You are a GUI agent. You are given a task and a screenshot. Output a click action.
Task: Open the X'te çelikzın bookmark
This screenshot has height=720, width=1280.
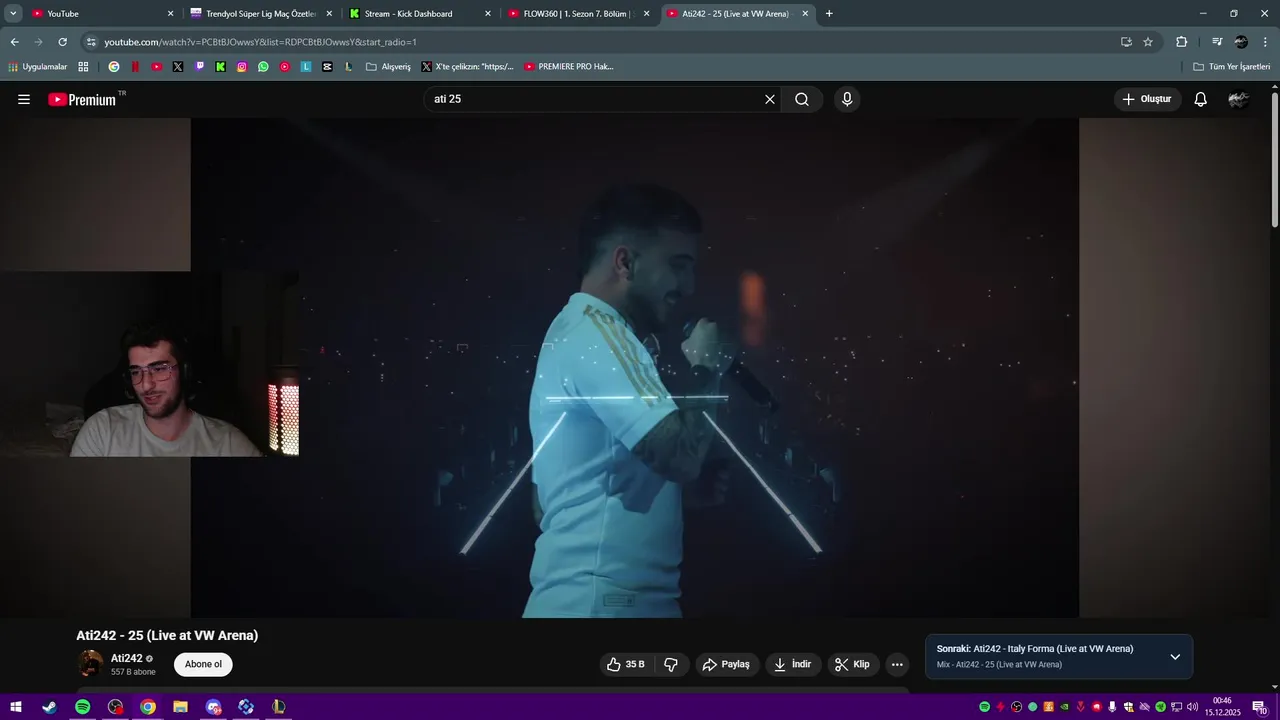[x=467, y=67]
